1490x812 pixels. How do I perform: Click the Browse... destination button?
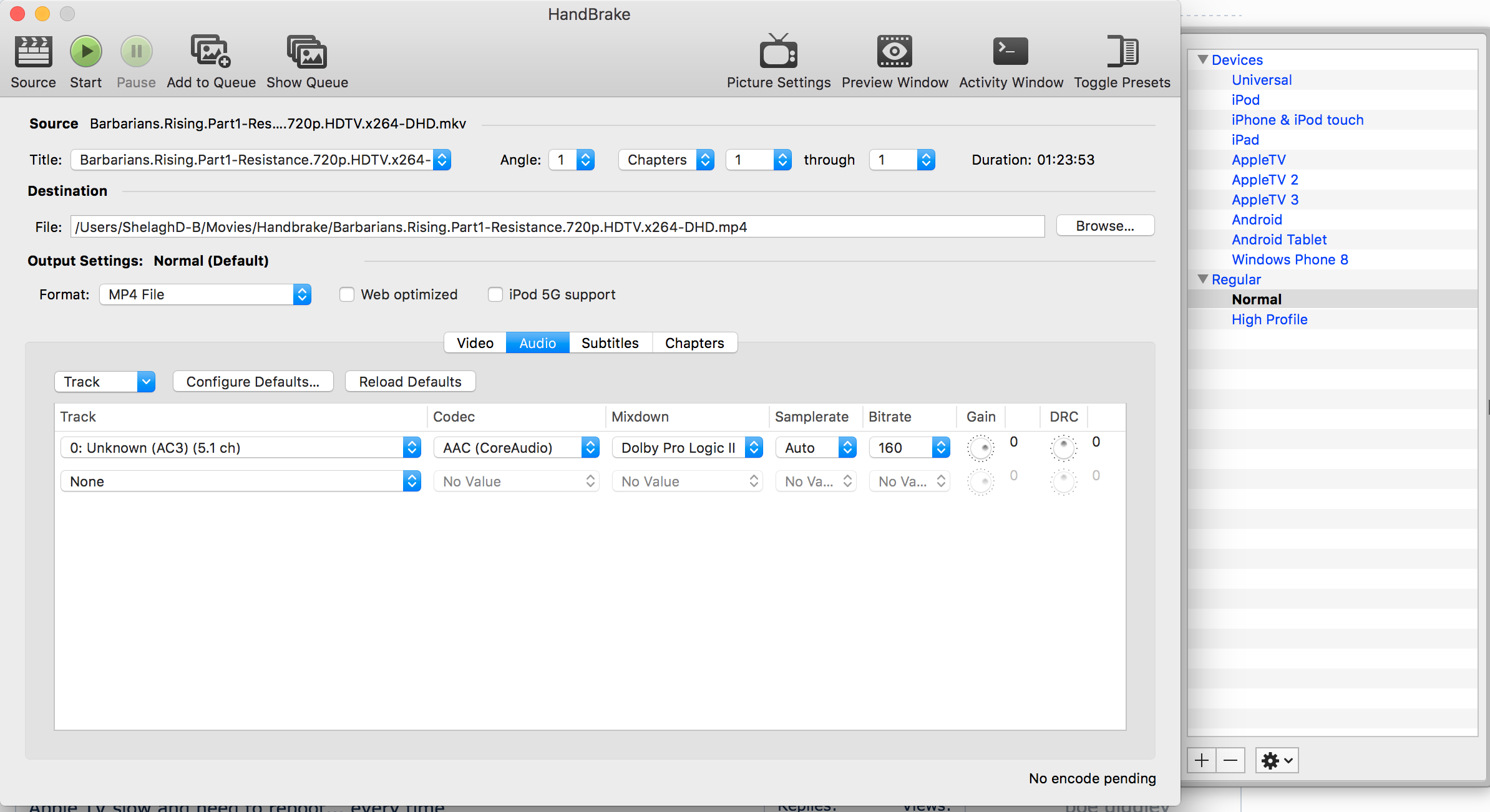(1104, 226)
